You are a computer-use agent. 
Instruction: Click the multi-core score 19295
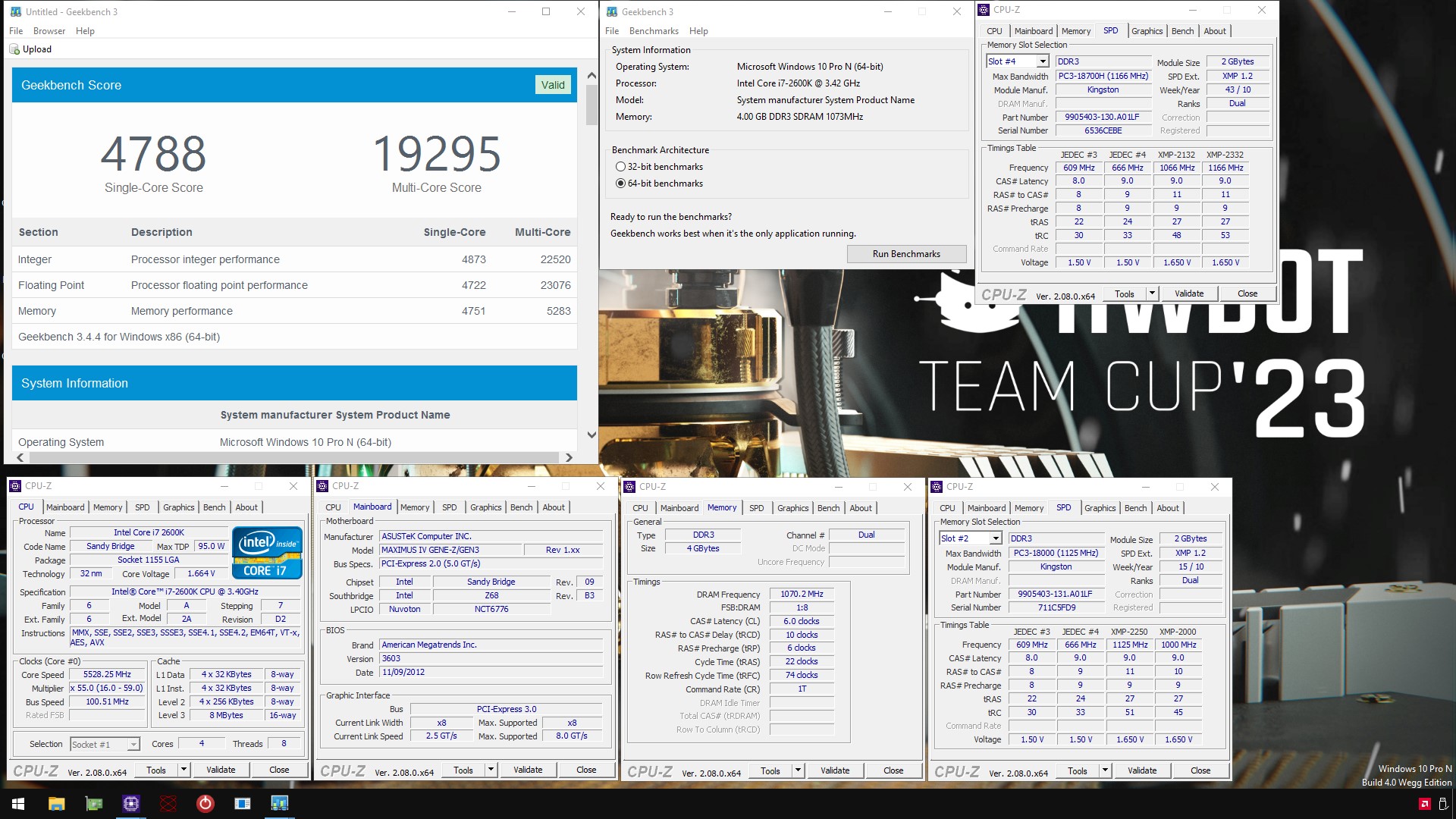tap(437, 154)
